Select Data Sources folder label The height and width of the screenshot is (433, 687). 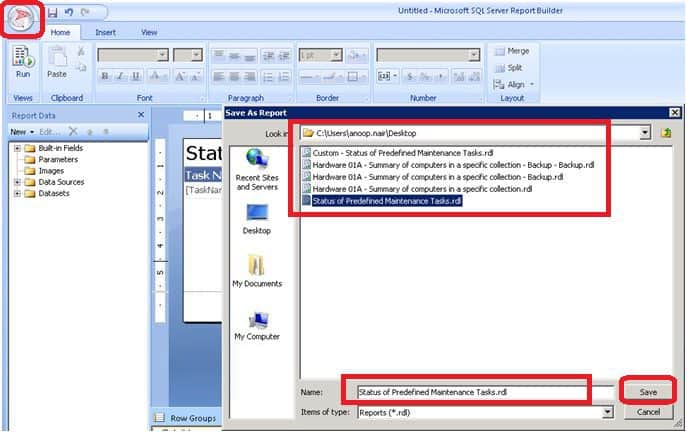[61, 182]
